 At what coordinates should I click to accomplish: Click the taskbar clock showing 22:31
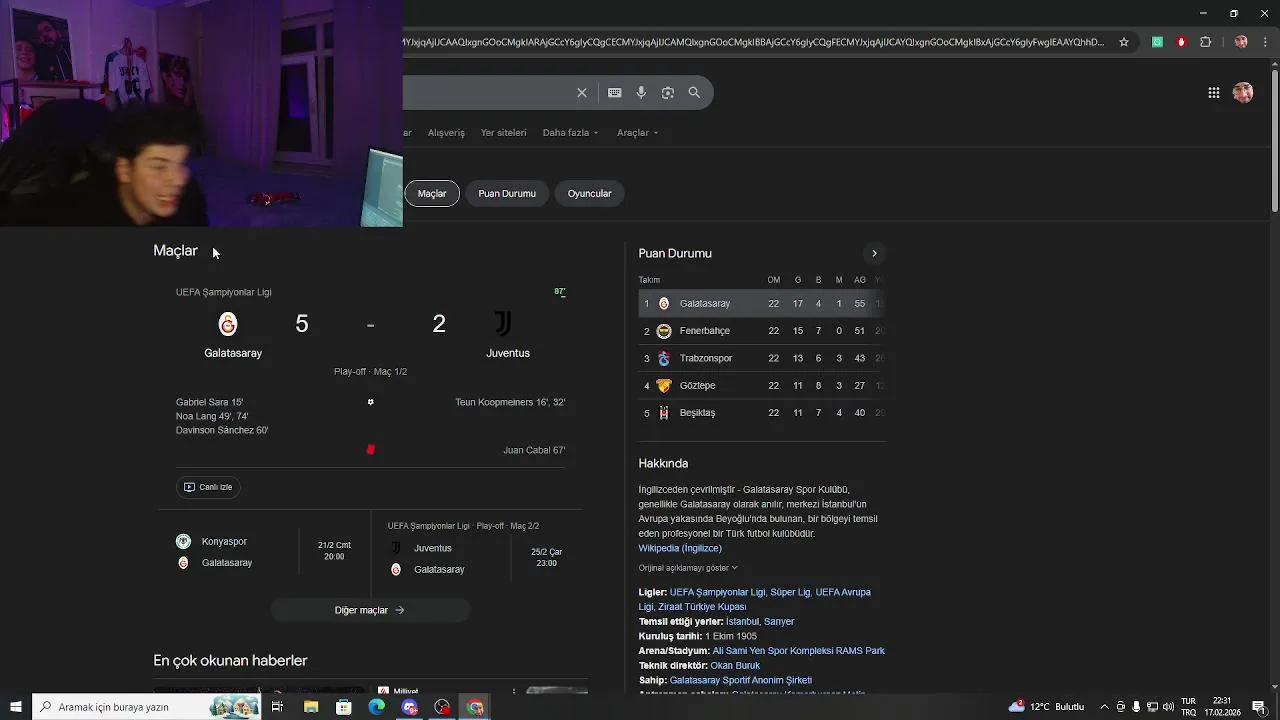(x=1222, y=707)
